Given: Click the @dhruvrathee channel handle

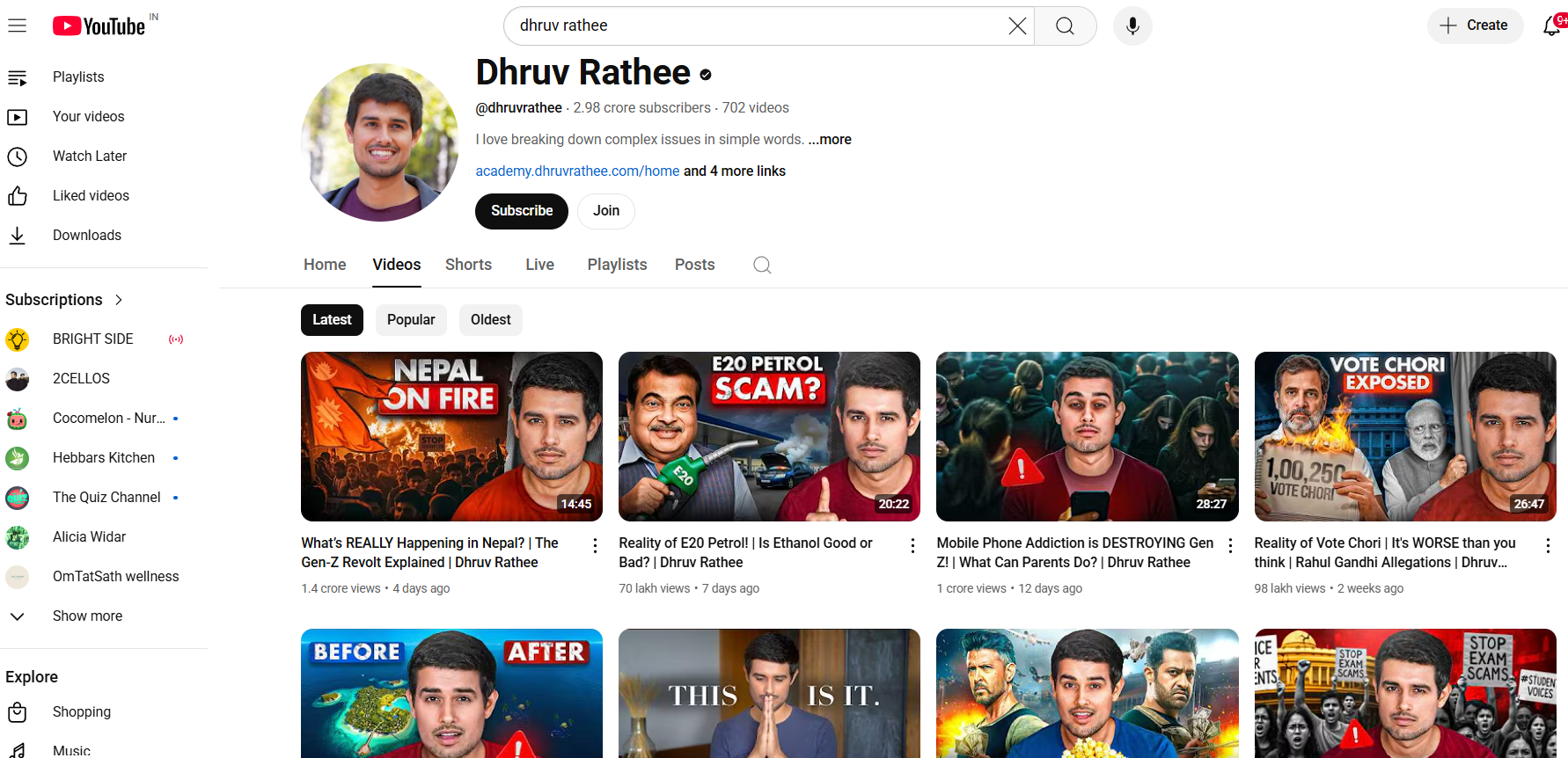Looking at the screenshot, I should coord(518,108).
